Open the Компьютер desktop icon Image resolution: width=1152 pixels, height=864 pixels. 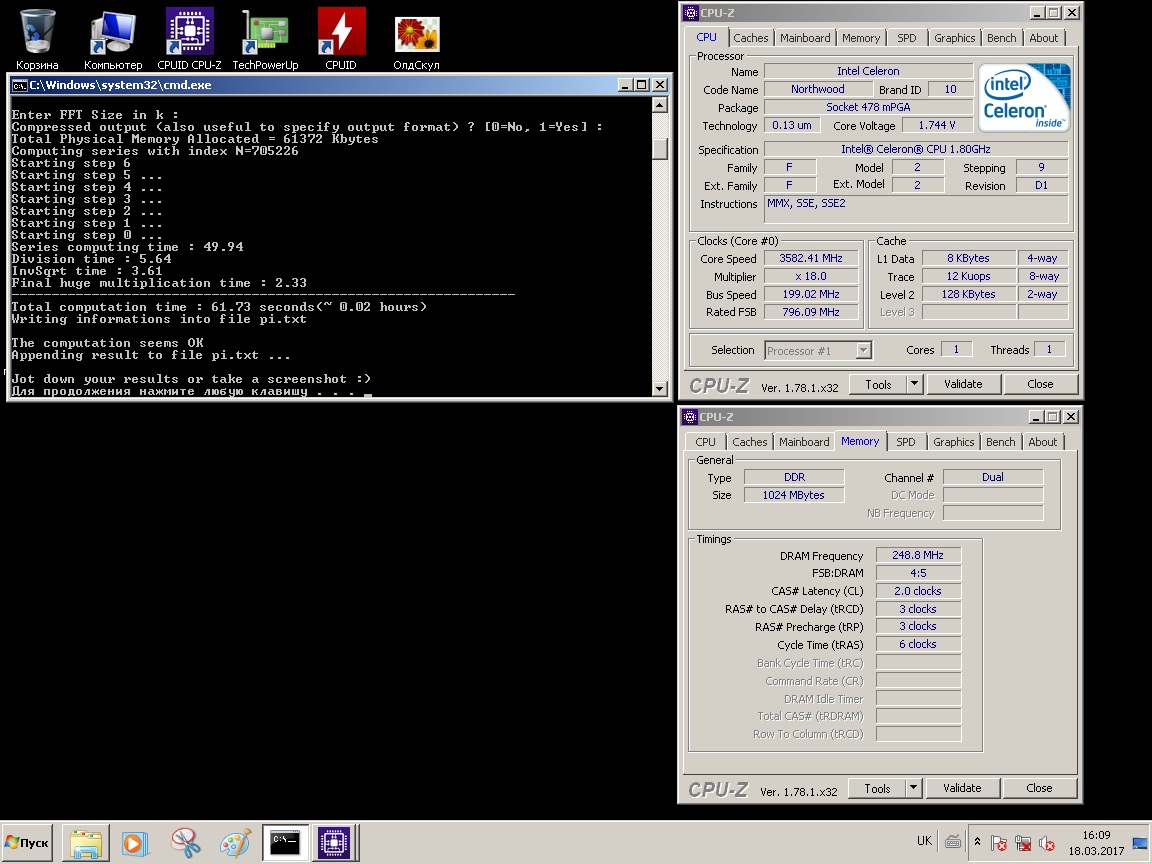(x=112, y=39)
